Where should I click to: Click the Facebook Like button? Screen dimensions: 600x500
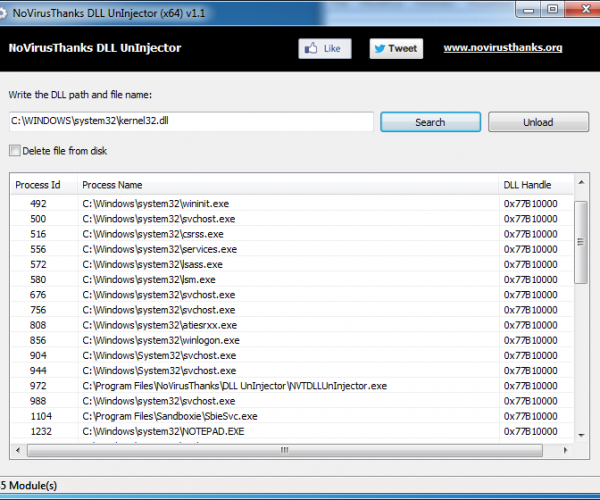pos(324,49)
